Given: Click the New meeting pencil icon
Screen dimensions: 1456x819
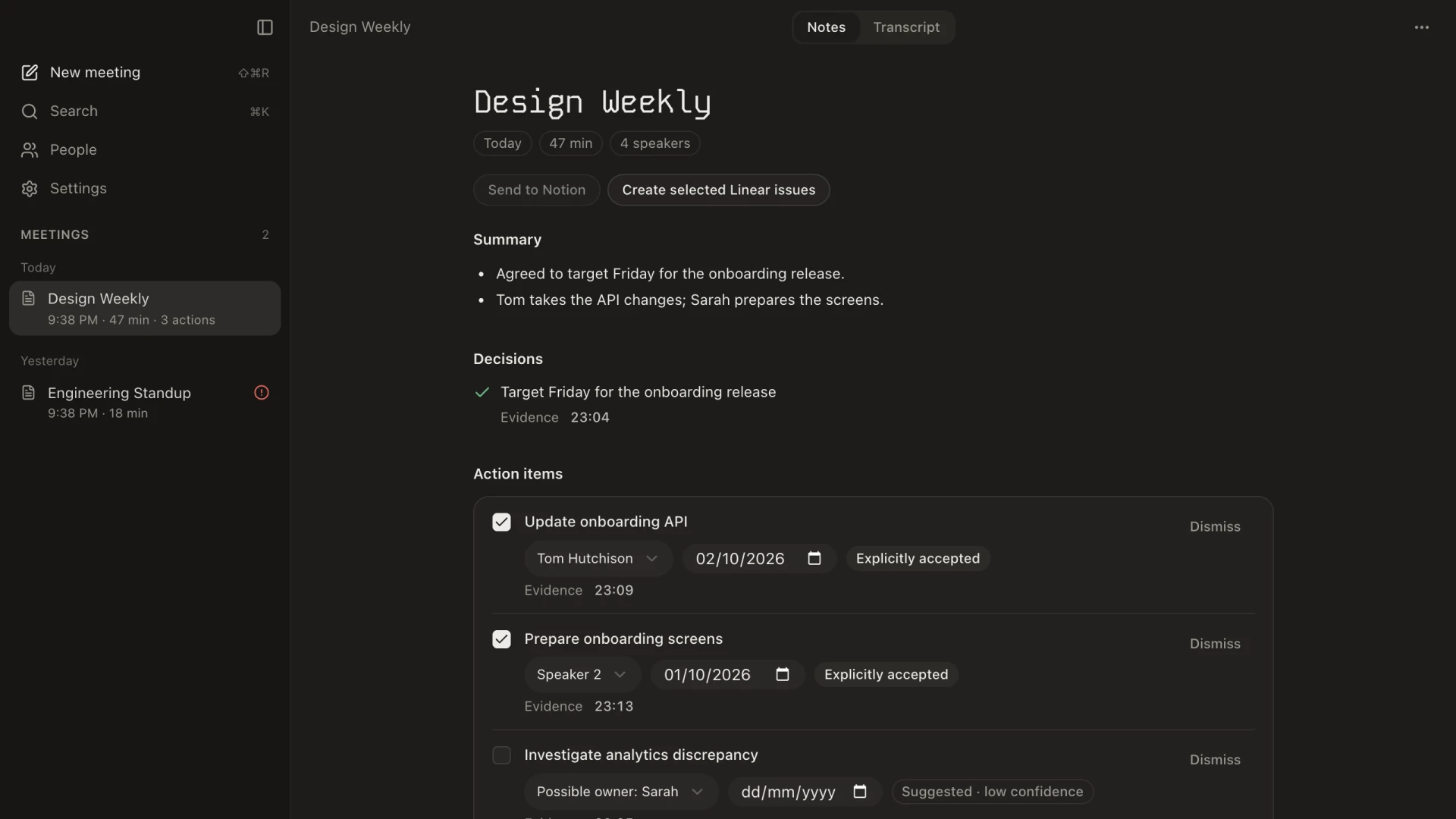Looking at the screenshot, I should (30, 73).
